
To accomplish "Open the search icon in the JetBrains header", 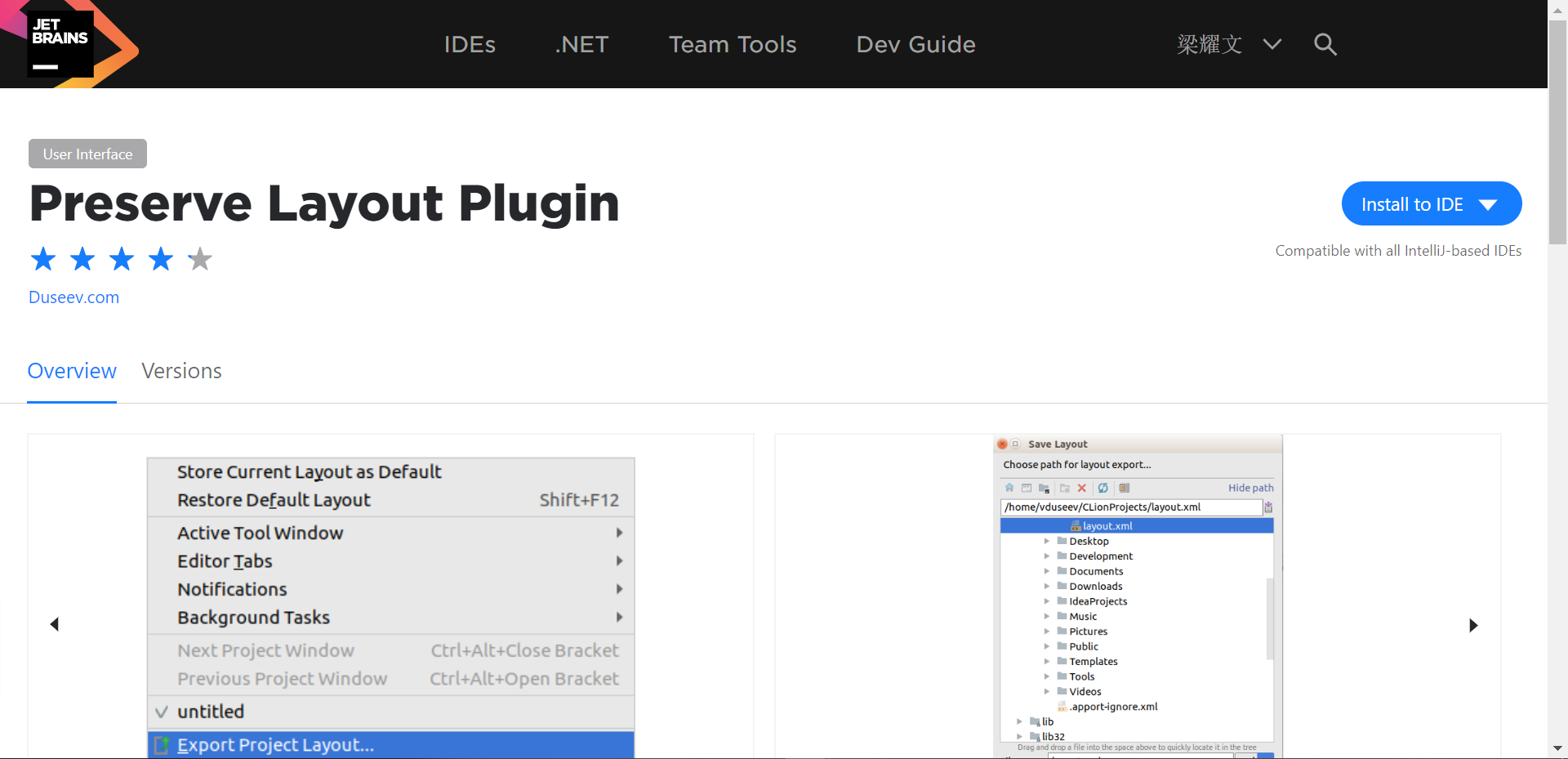I will pos(1325,44).
